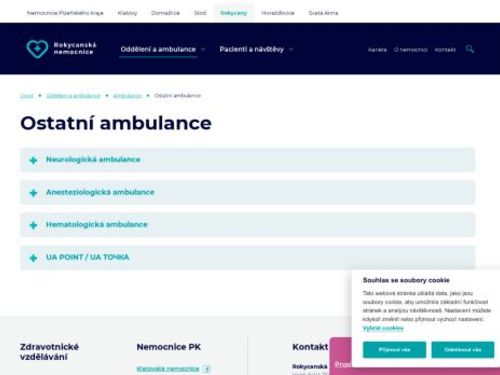Click plus icon beside UA POINT

(33, 258)
